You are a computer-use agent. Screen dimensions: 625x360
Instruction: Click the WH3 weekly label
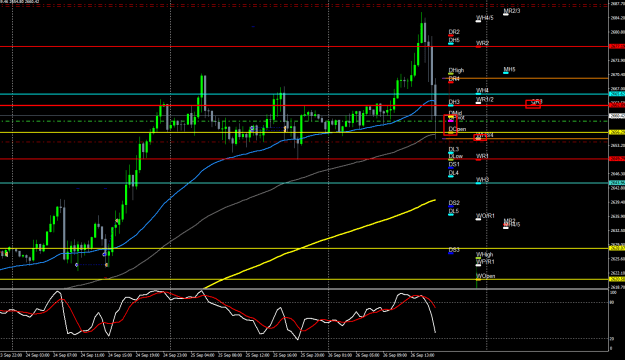[482, 180]
